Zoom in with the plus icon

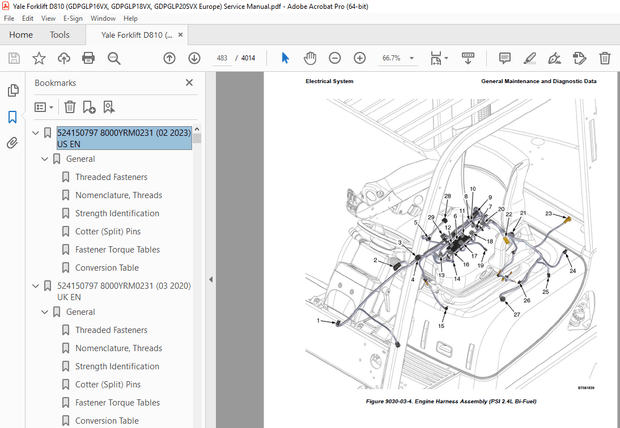point(357,58)
